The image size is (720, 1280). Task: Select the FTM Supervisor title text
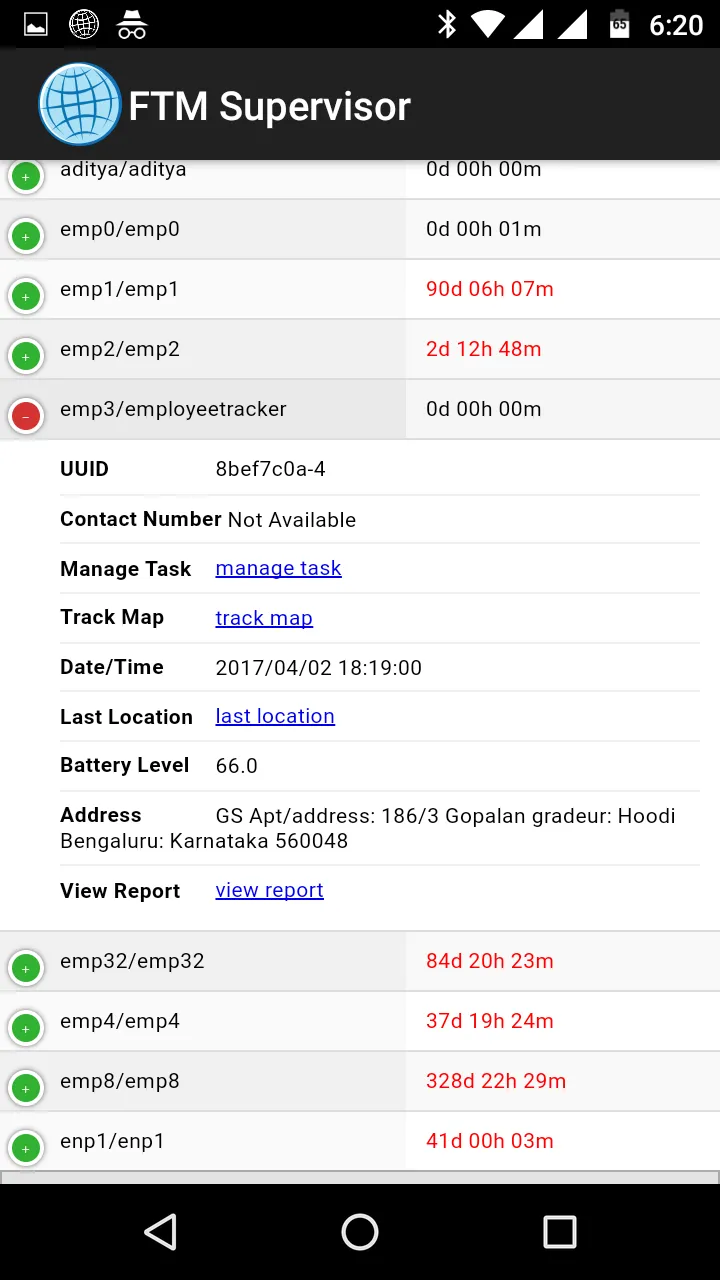tap(270, 106)
